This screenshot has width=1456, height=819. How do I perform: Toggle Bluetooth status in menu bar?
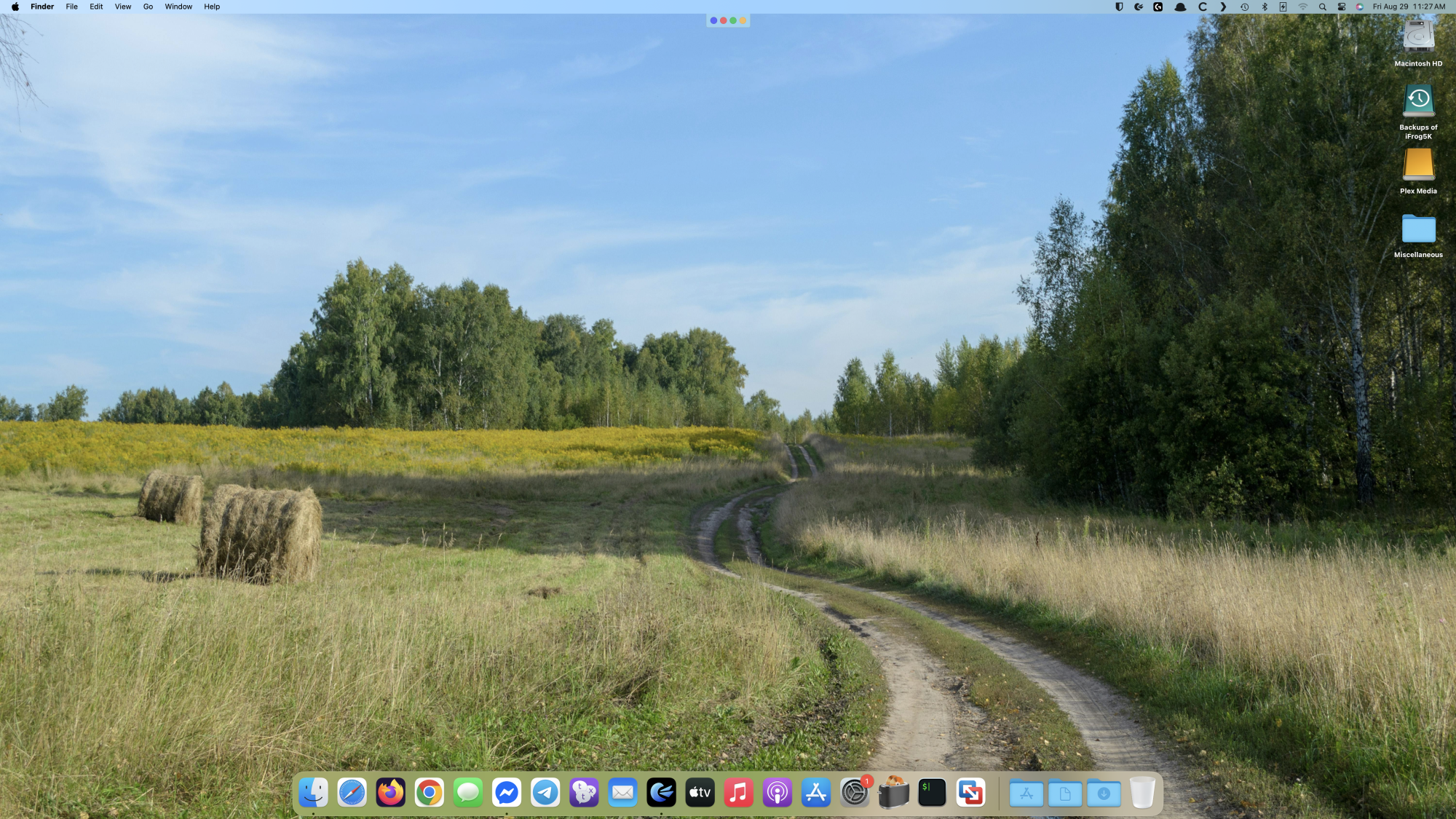pos(1265,7)
